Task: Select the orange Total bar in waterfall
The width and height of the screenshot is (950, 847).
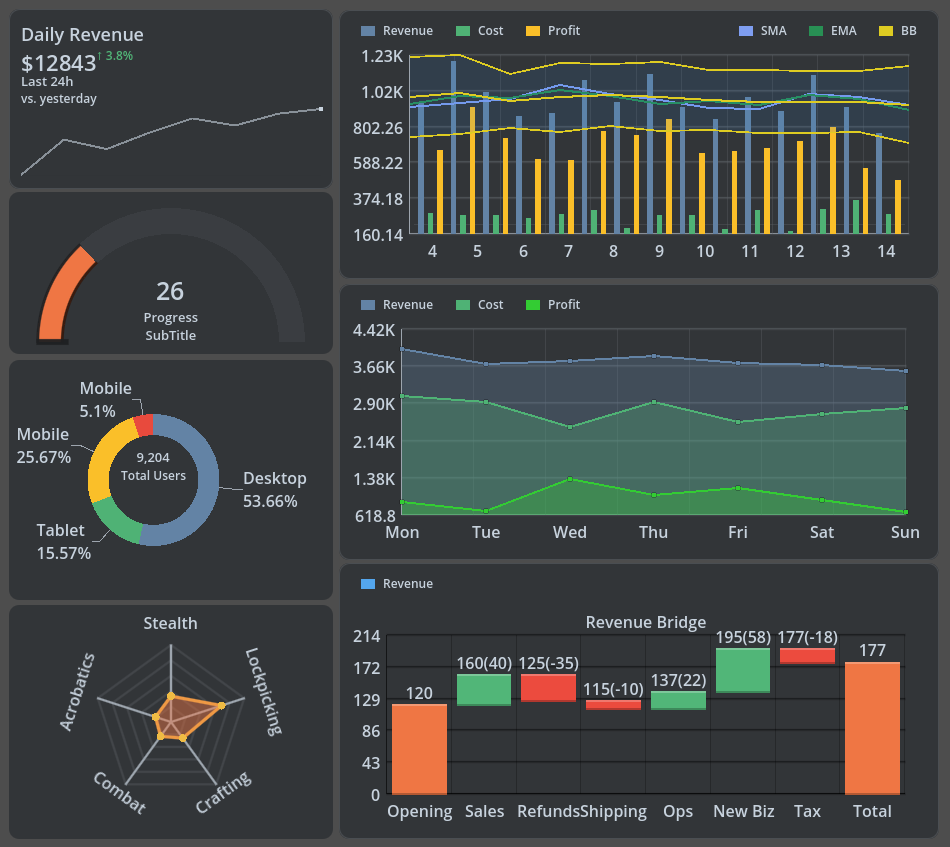Action: click(872, 728)
